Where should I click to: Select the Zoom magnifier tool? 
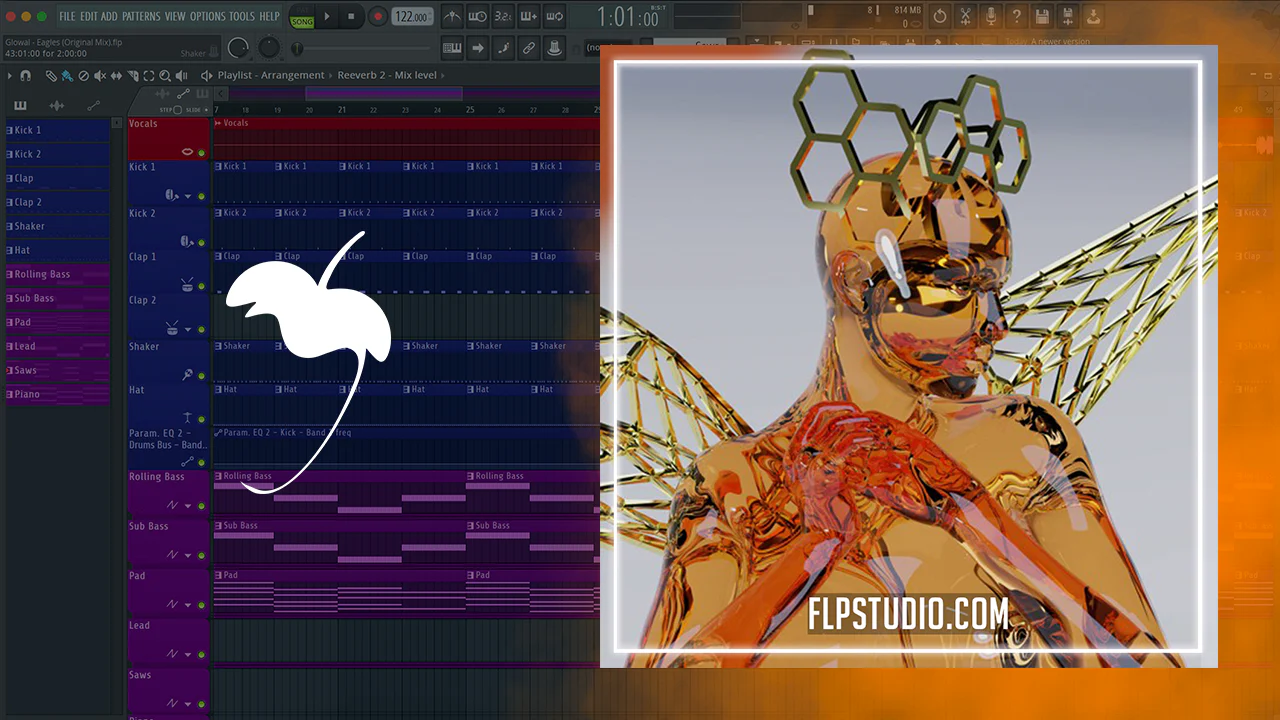point(165,76)
